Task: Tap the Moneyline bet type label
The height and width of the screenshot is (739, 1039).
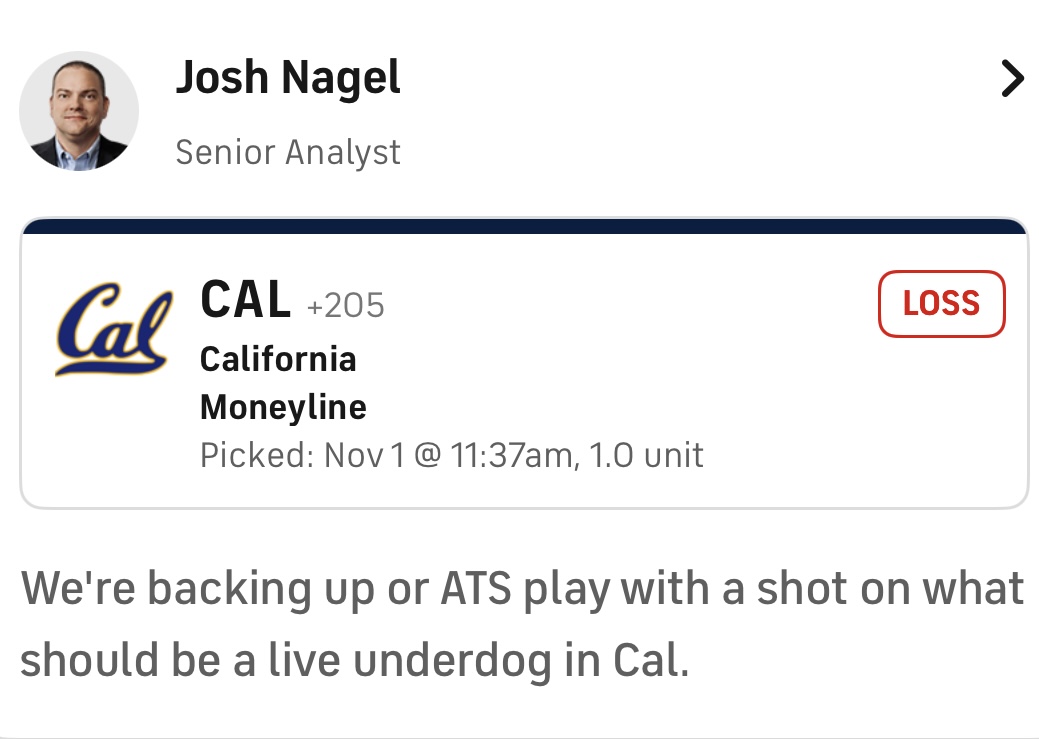Action: tap(283, 407)
